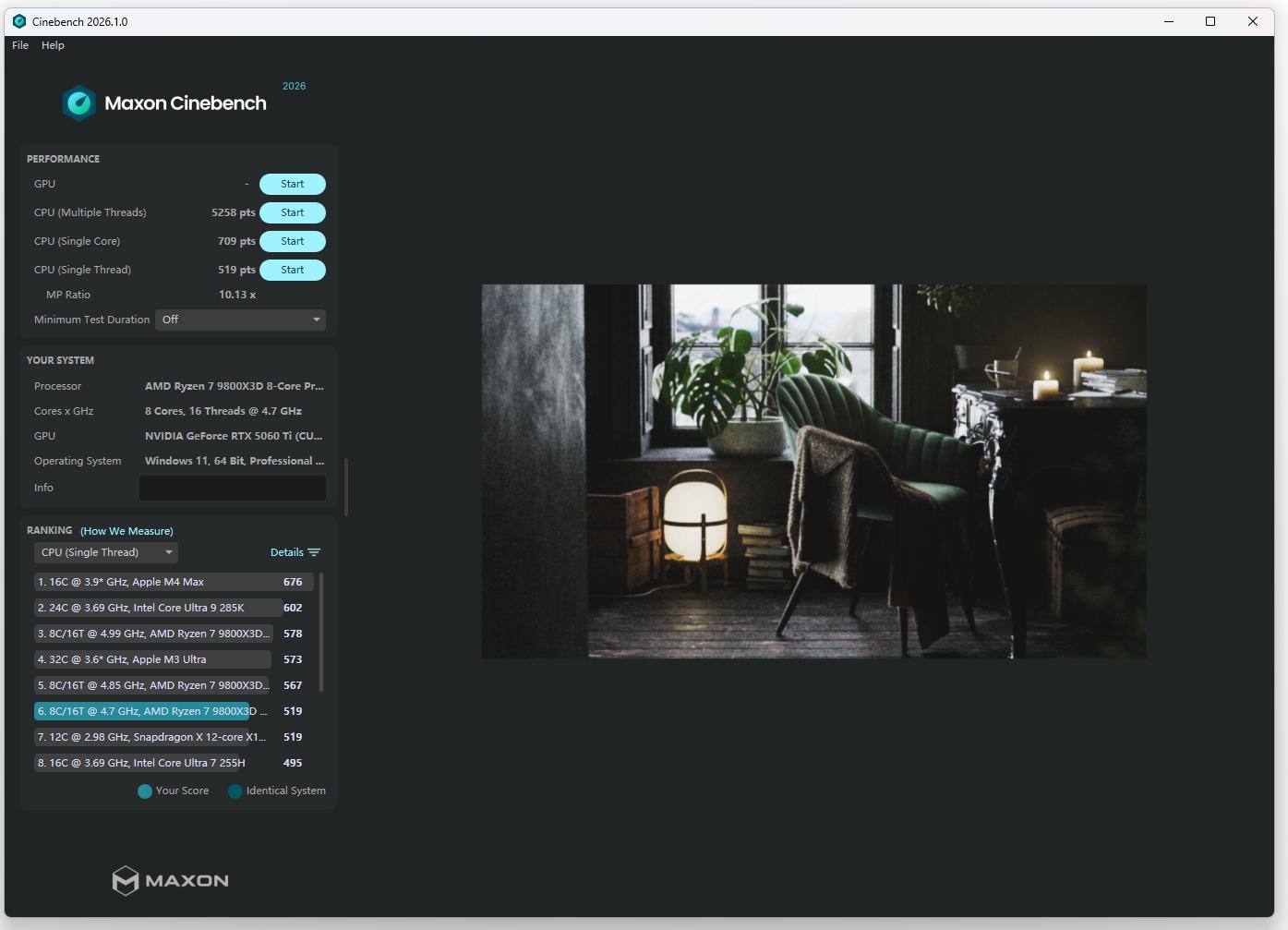This screenshot has height=930, width=1288.
Task: Open the Help menu
Action: (x=53, y=45)
